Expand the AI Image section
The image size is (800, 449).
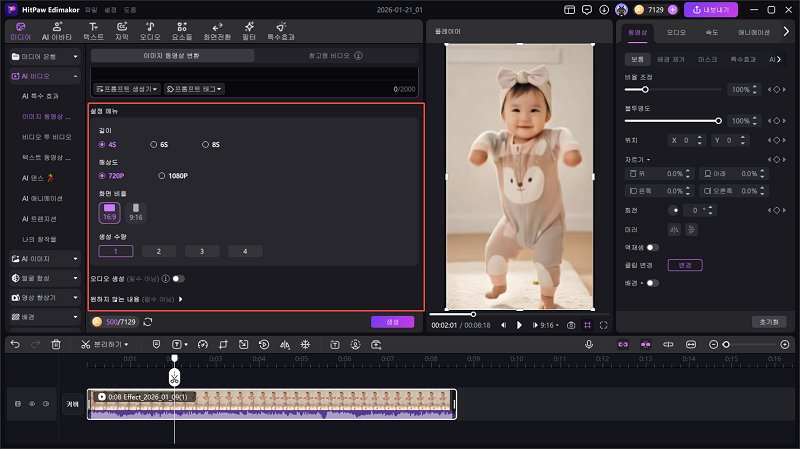[76, 259]
